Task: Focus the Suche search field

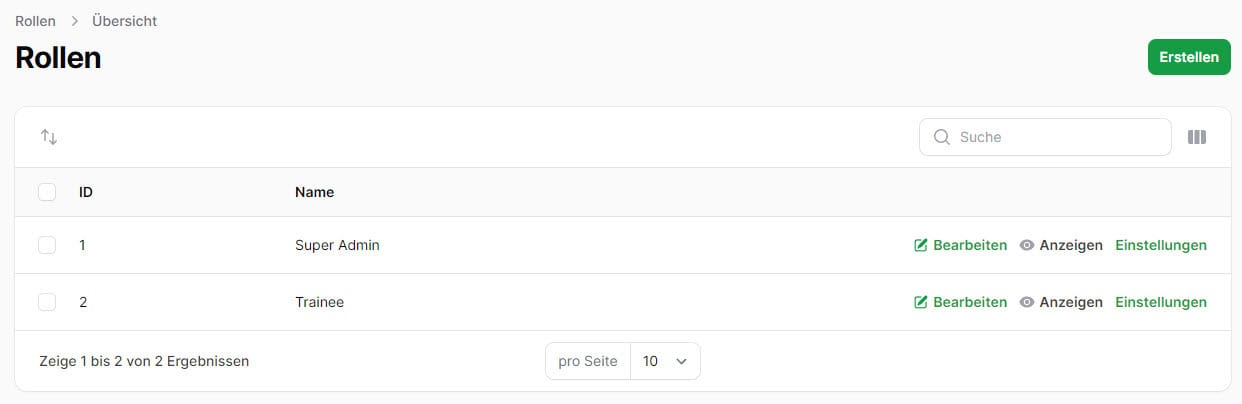Action: tap(1045, 137)
